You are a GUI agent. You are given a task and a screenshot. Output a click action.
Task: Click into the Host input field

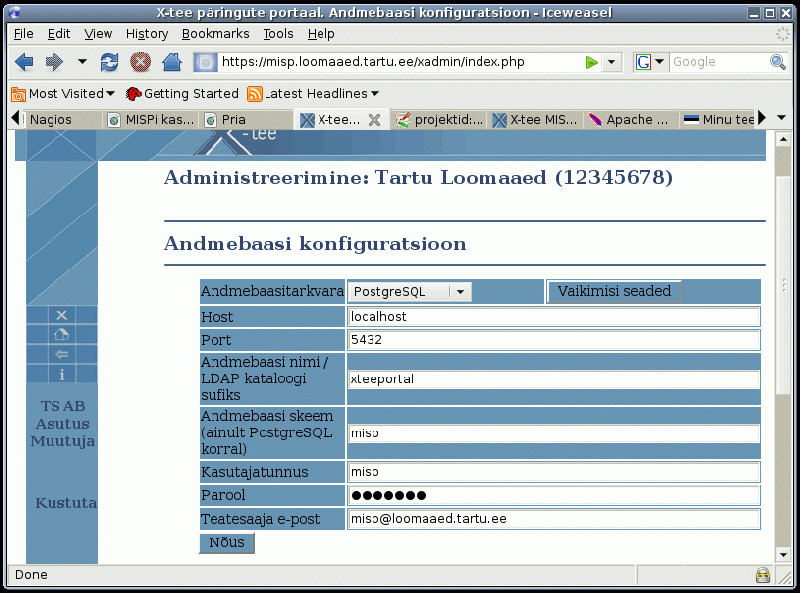(x=554, y=316)
